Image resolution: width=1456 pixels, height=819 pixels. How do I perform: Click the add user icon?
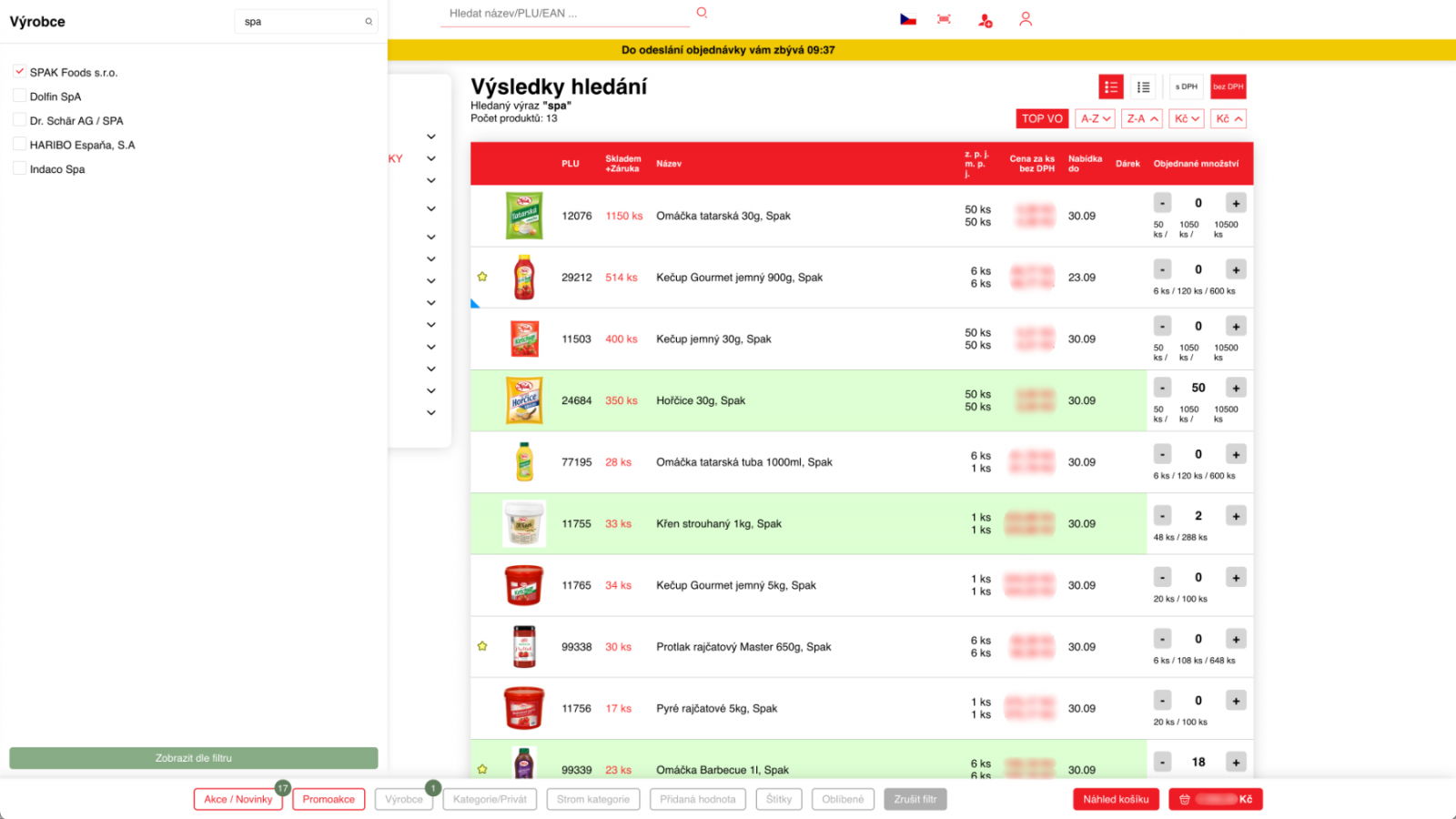pyautogui.click(x=986, y=20)
